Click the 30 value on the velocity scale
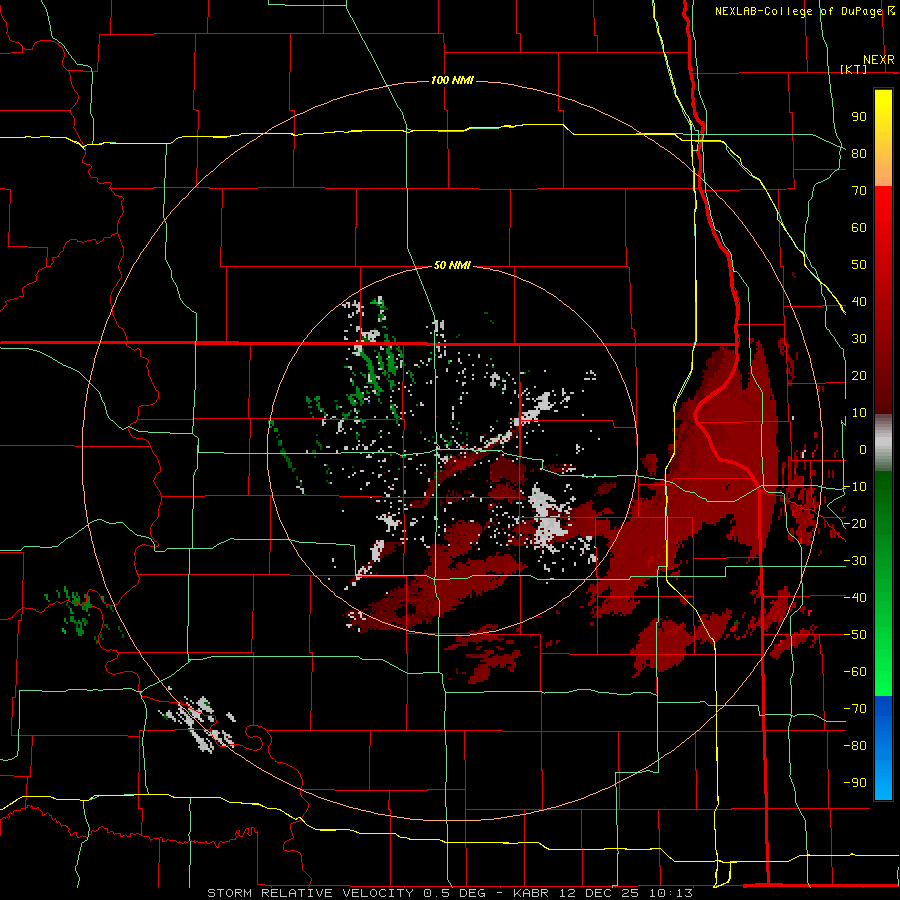 click(859, 339)
